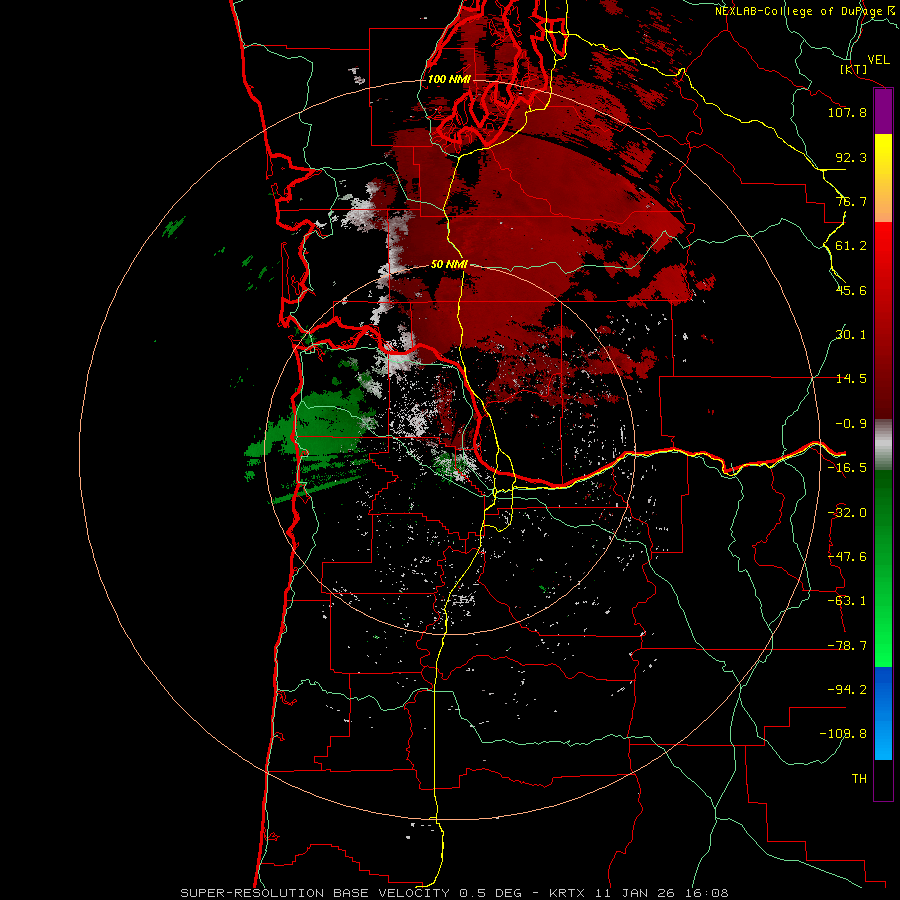Click the 76.7 velocity scale value

tap(851, 201)
